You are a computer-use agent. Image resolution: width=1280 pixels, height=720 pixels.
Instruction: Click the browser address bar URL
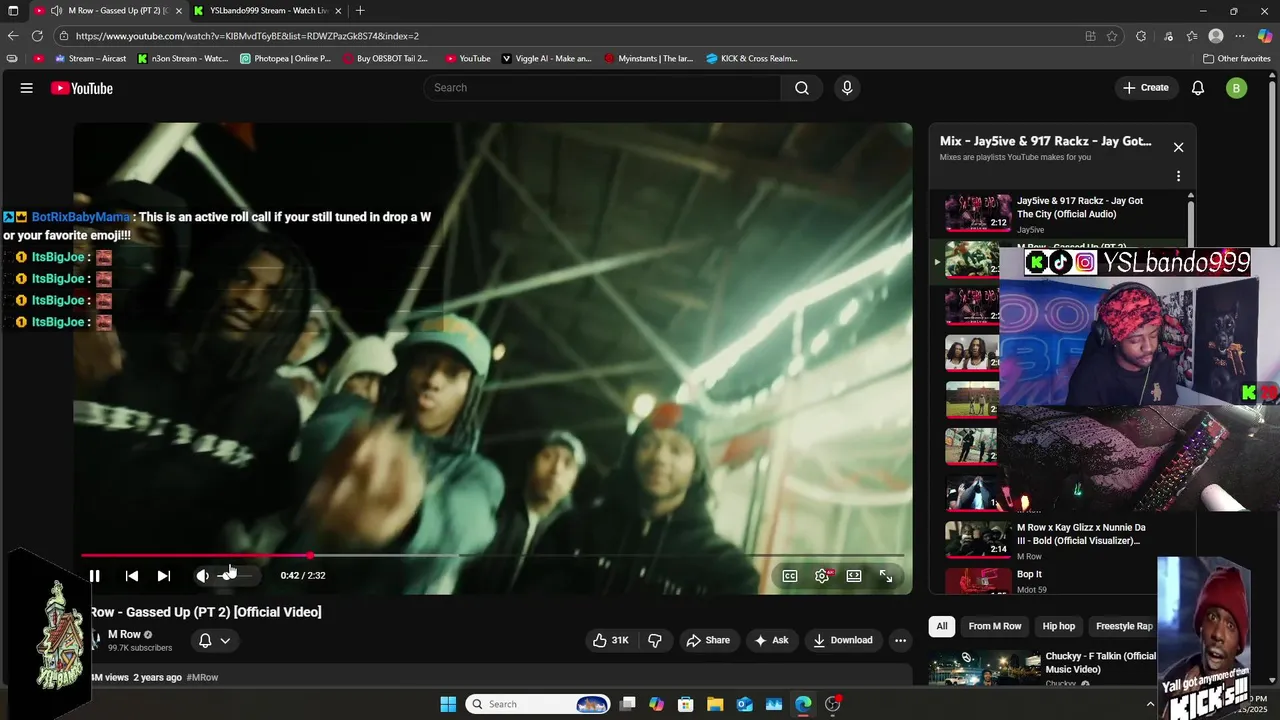[247, 36]
